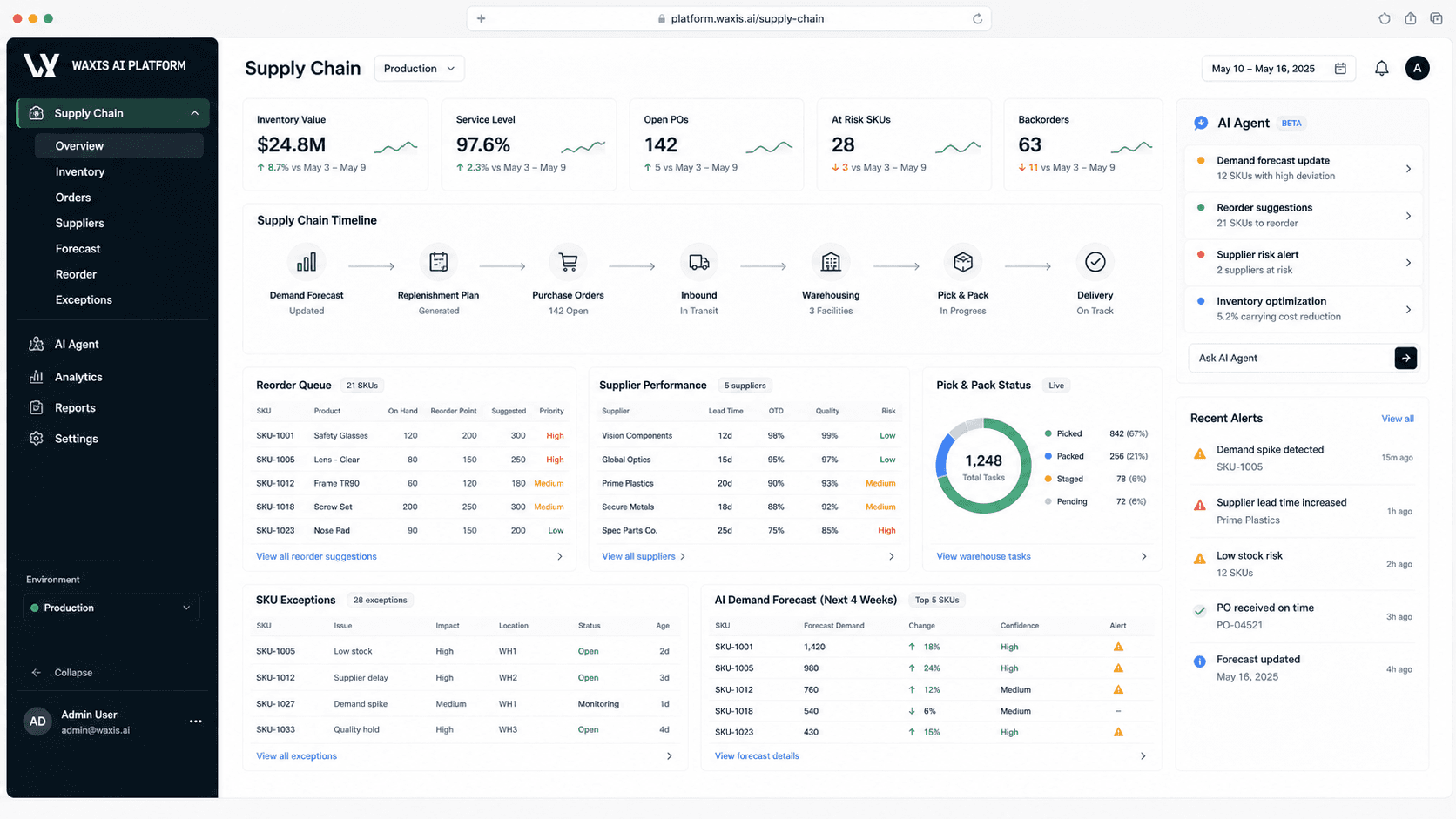Screen dimensions: 1456x819
Task: Submit Ask AI Agent arrow button
Action: click(x=1405, y=358)
